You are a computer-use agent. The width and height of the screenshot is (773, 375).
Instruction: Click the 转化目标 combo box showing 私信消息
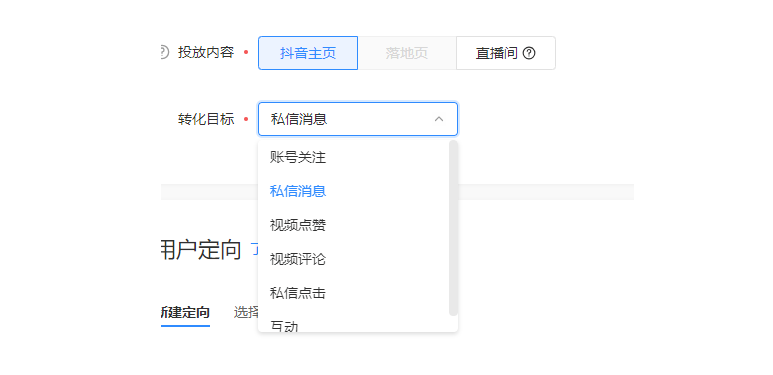click(358, 119)
